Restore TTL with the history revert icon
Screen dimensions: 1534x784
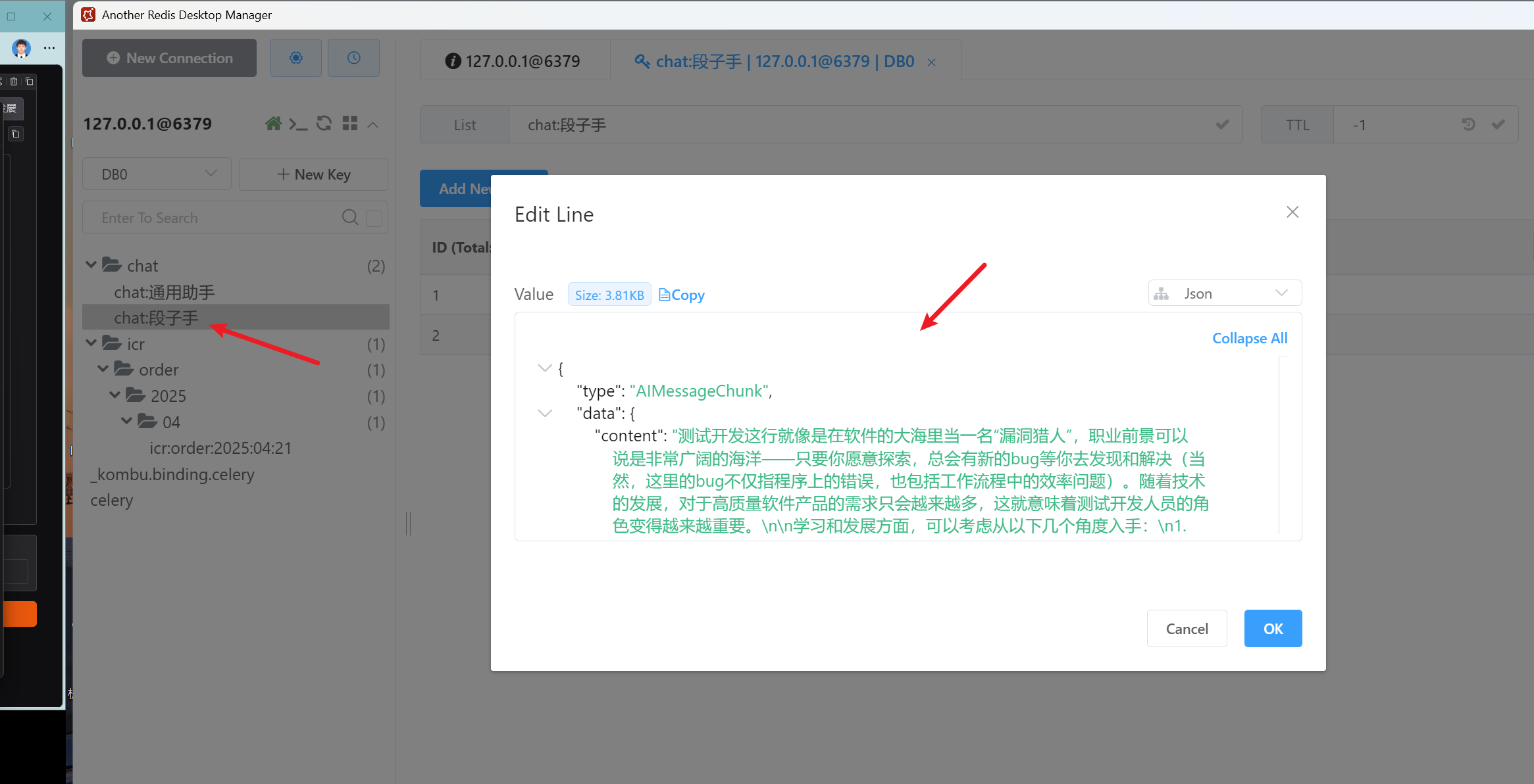tap(1468, 124)
